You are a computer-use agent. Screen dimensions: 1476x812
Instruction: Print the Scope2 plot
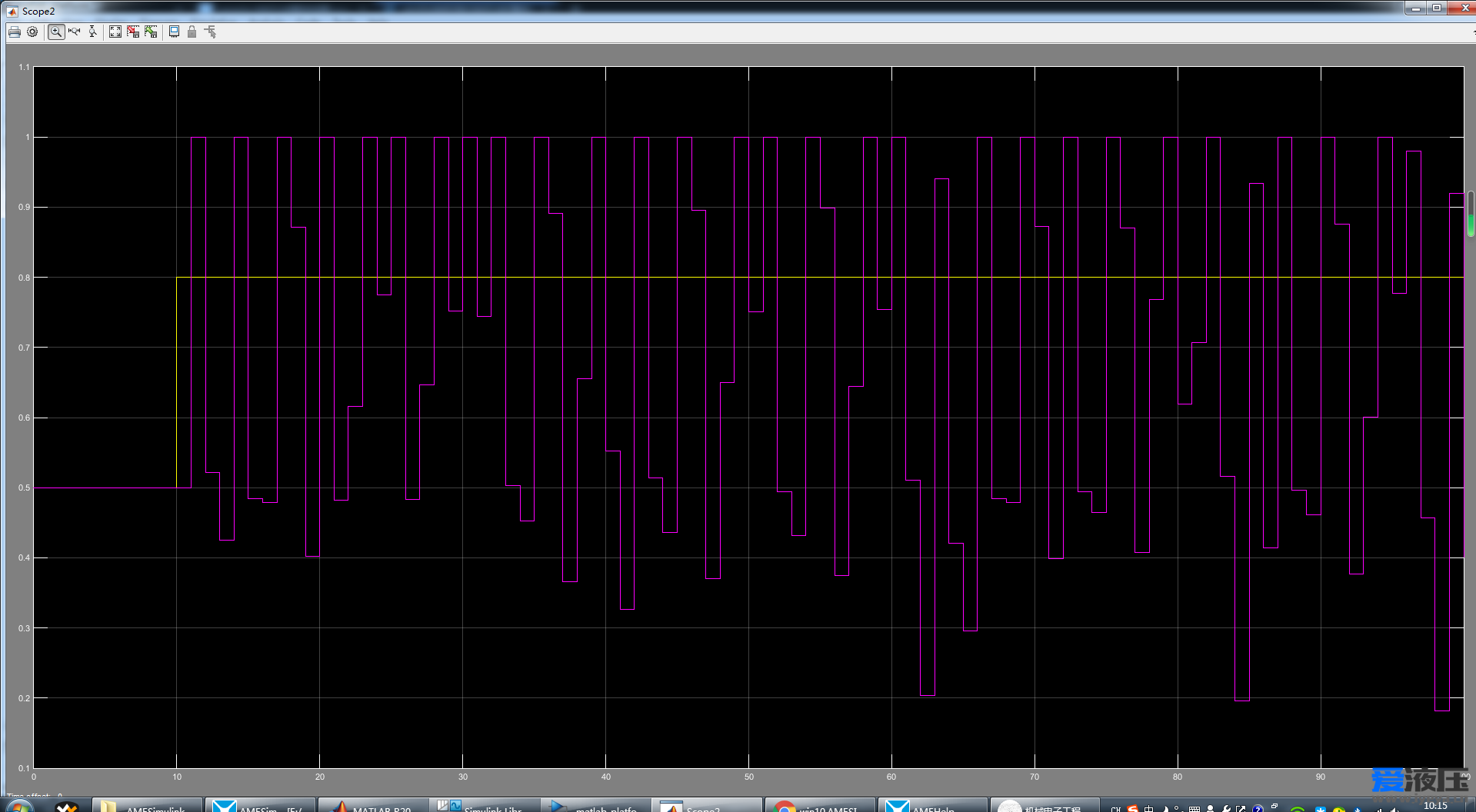(x=14, y=32)
